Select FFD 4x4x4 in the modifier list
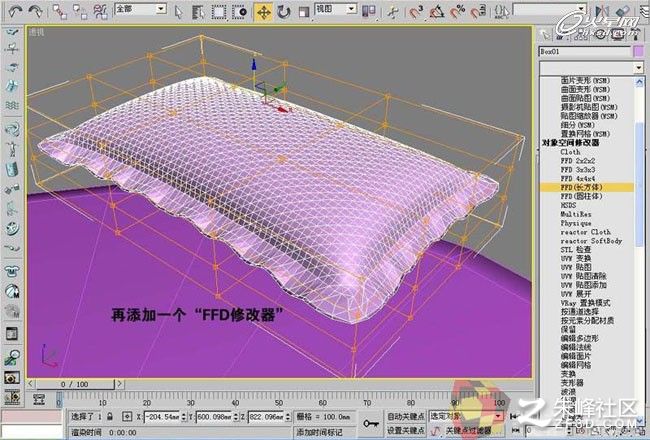650x440 pixels. [x=577, y=179]
